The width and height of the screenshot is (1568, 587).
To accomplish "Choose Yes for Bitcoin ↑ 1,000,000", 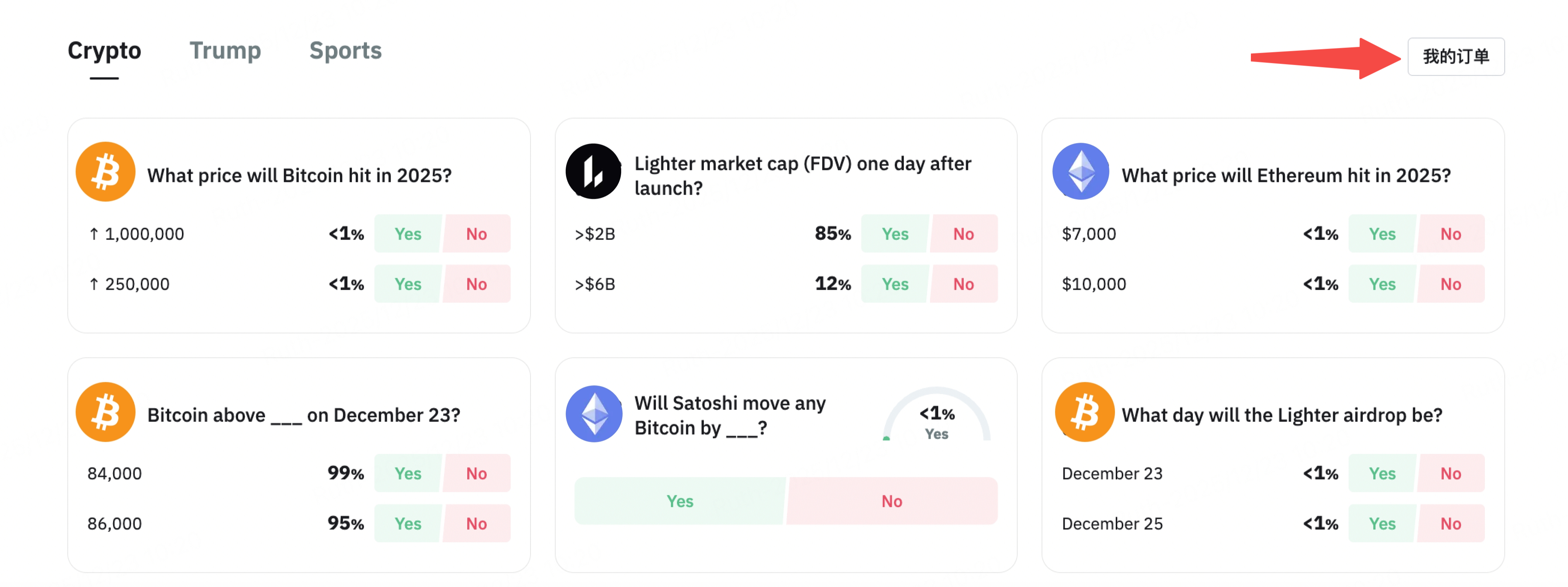I will 407,234.
